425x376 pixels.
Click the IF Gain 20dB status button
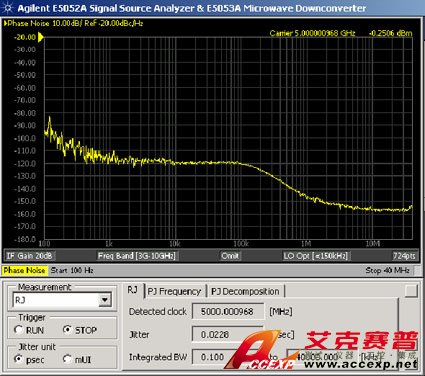coord(29,256)
